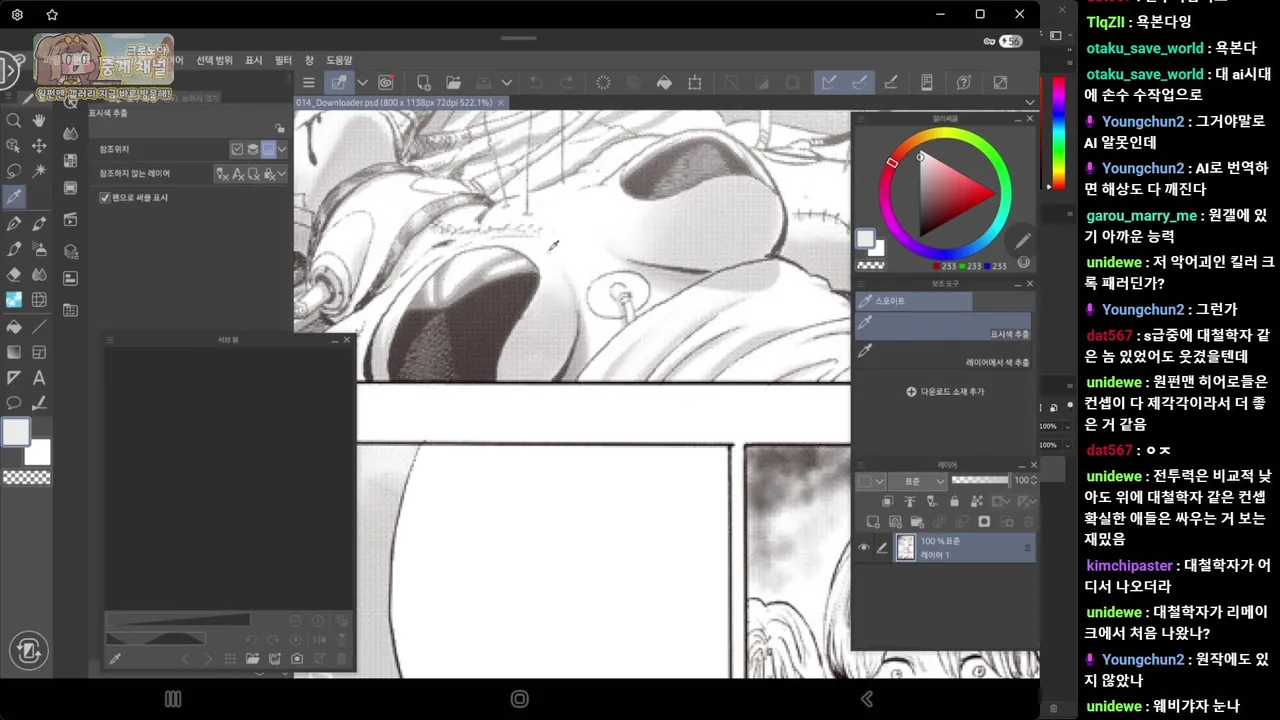
Task: Click the layer mask icon in Layer panel
Action: coord(984,522)
